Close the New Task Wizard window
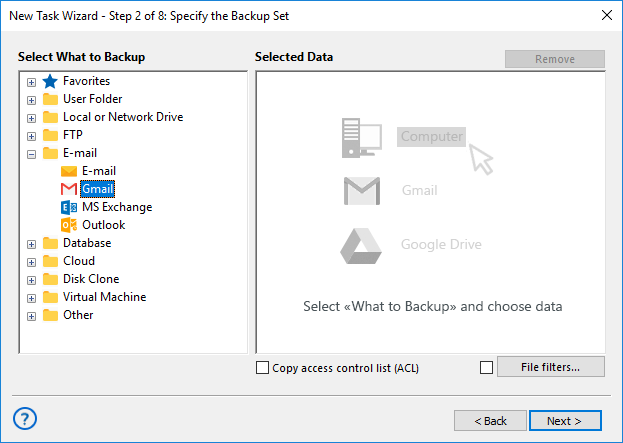The width and height of the screenshot is (623, 443). 605,14
